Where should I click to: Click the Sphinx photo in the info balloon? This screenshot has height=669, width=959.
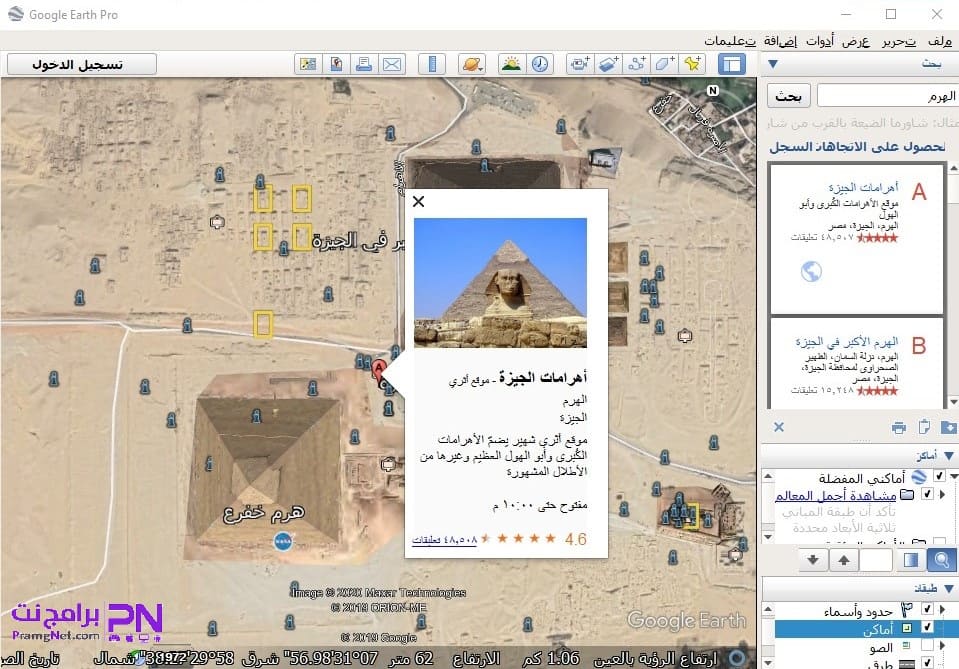point(500,283)
